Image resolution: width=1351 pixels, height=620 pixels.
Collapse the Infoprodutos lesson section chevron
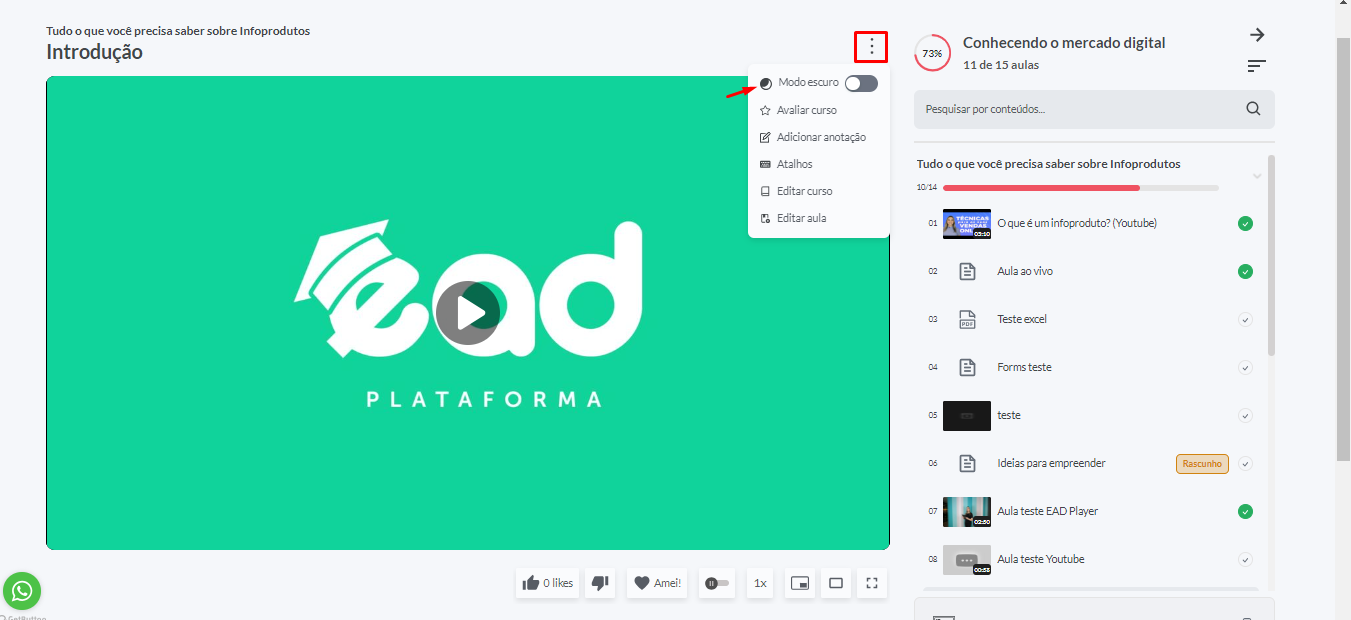[1257, 177]
